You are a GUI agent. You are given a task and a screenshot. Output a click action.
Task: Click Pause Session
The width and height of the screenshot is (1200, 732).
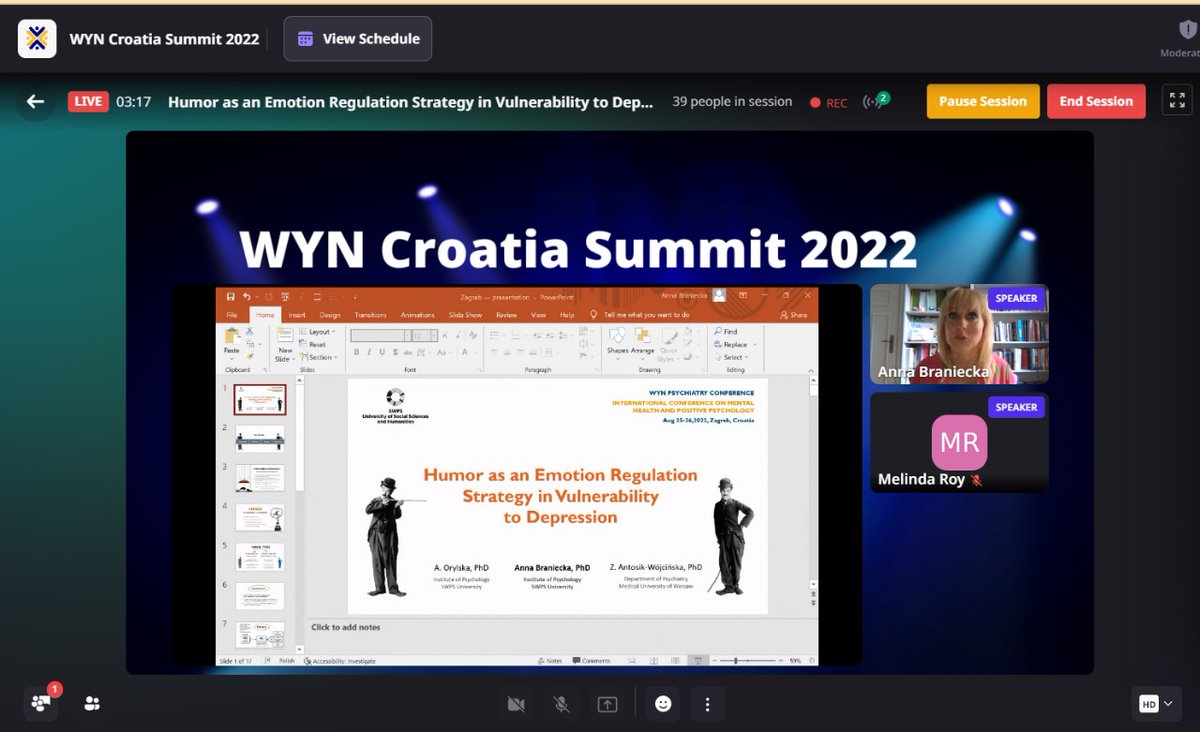click(x=983, y=101)
